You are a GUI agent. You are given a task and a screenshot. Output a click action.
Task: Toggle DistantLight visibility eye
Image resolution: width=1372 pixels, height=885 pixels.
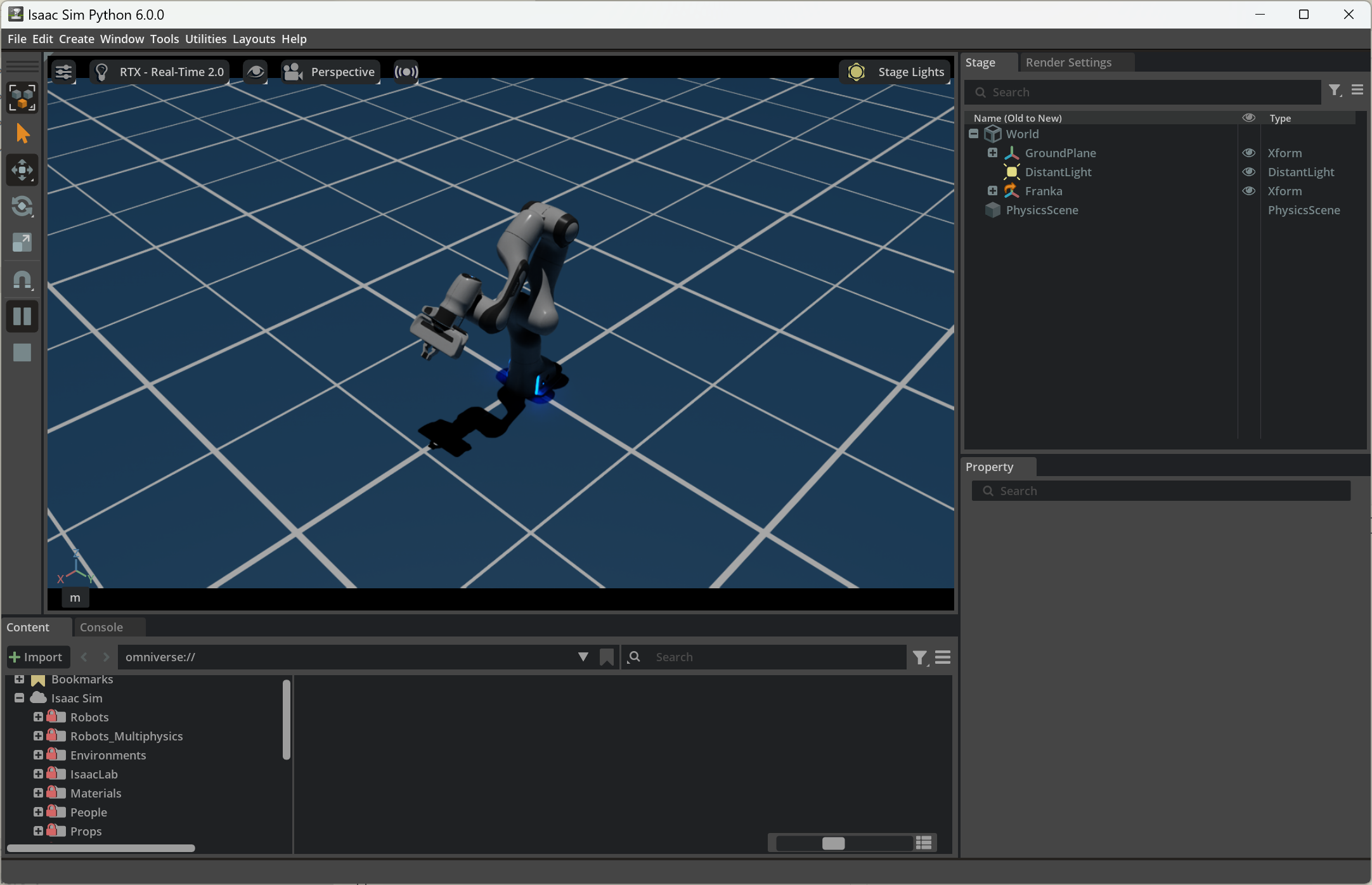(x=1248, y=172)
